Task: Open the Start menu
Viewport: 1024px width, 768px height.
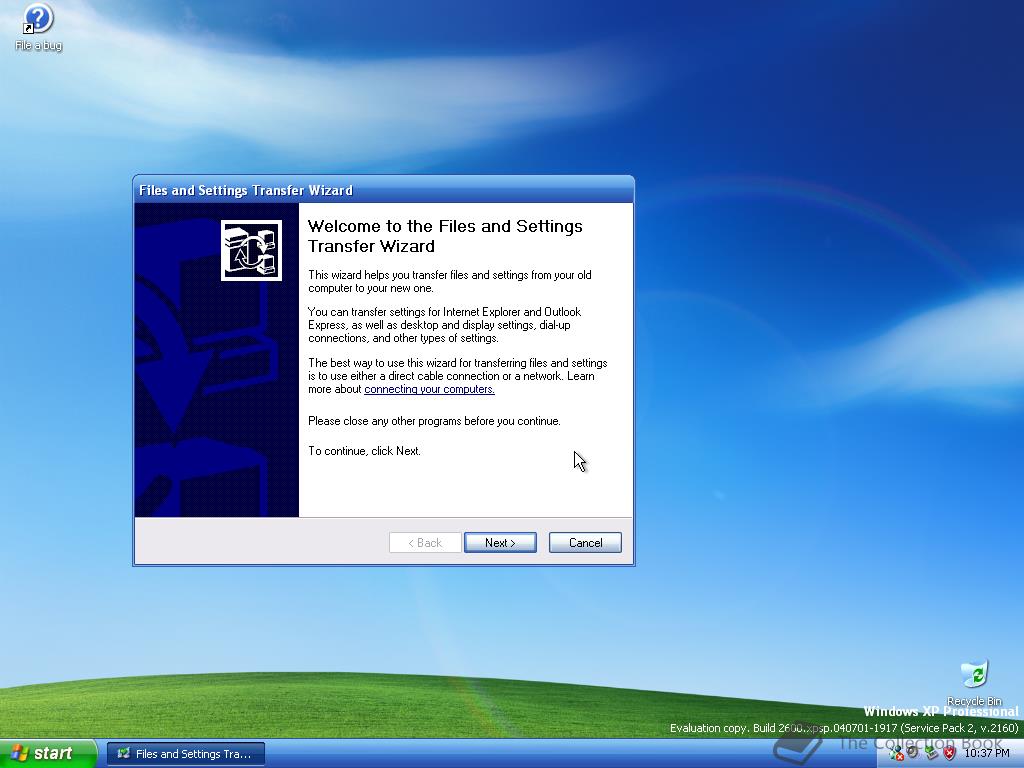Action: pyautogui.click(x=48, y=754)
